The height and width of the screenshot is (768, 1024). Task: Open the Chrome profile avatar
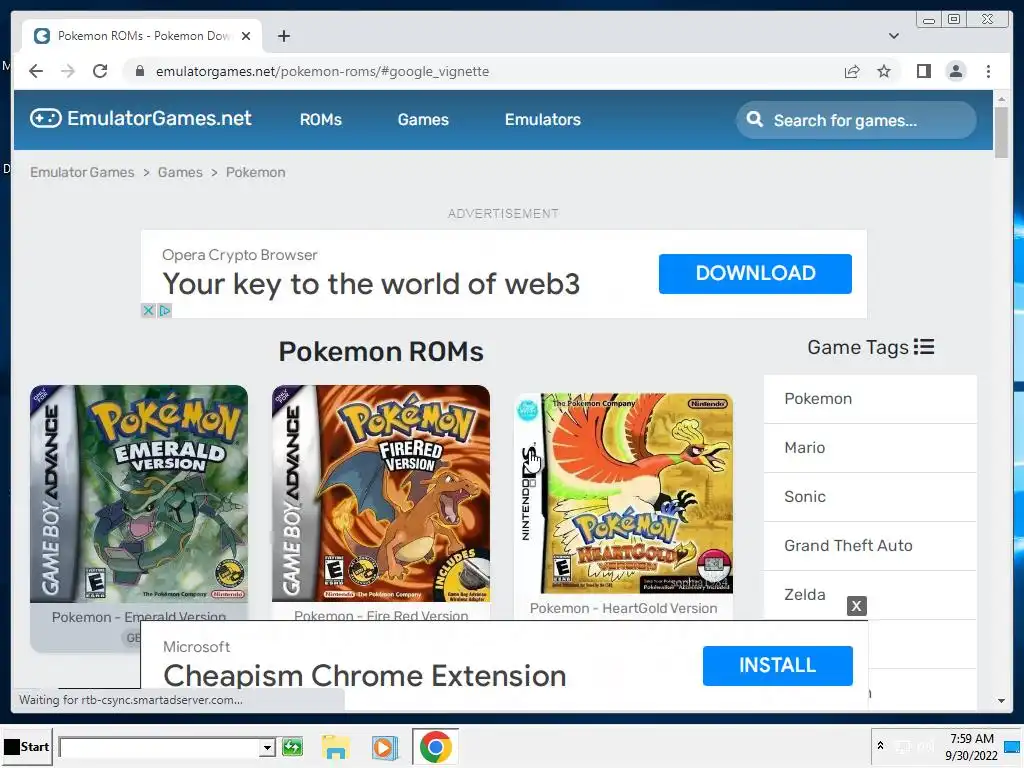956,71
